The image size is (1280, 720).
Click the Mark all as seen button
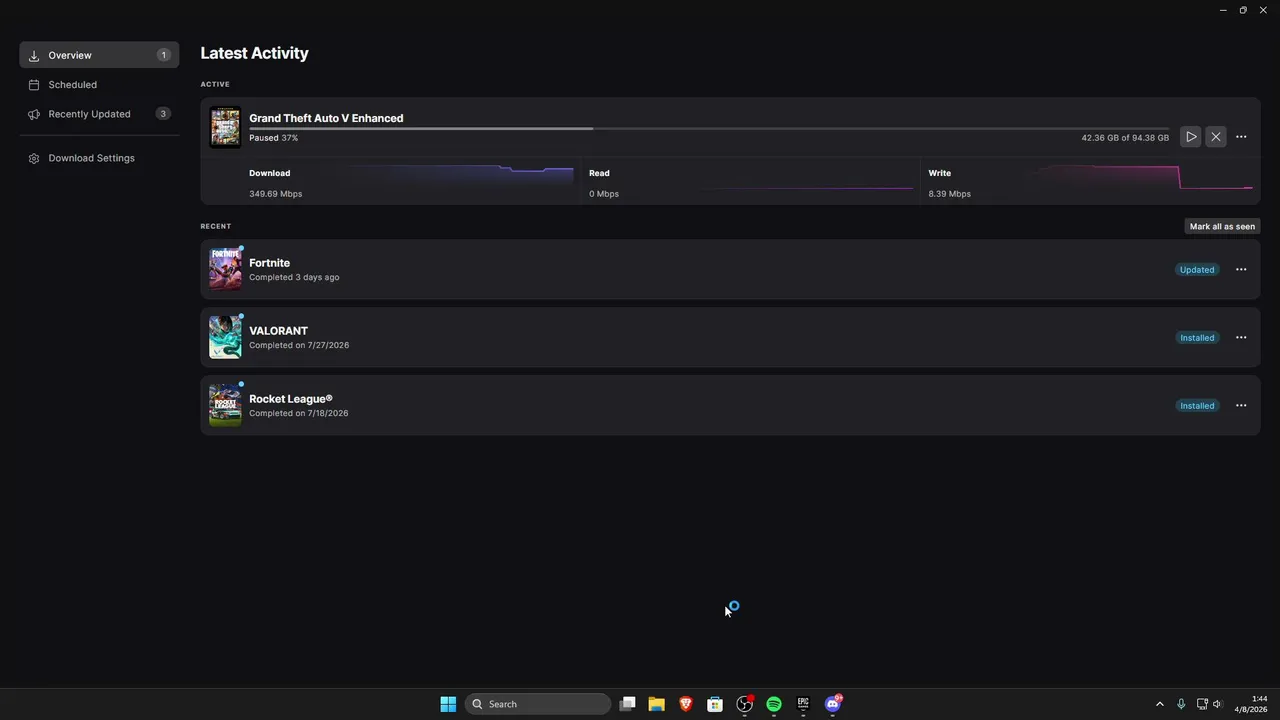click(1222, 226)
